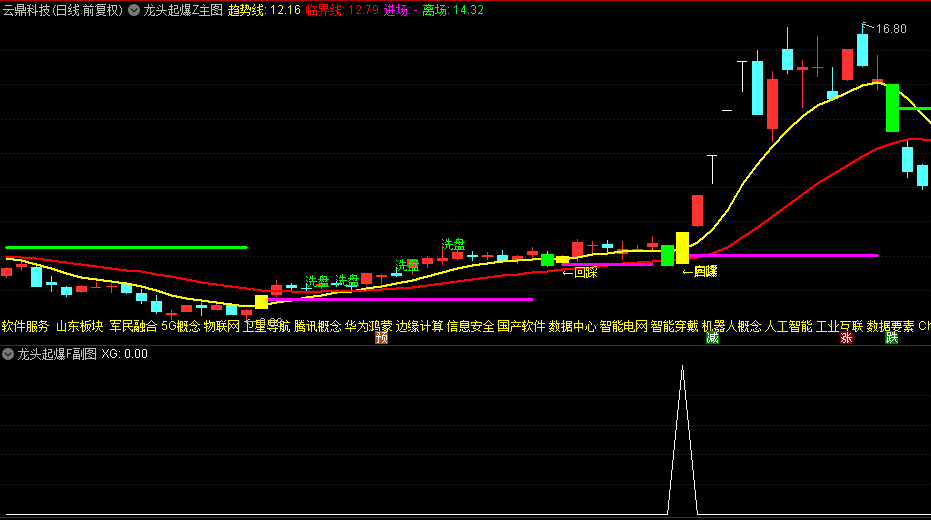931x520 pixels.
Task: Open the 人工智能 concept tag
Action: tap(788, 326)
